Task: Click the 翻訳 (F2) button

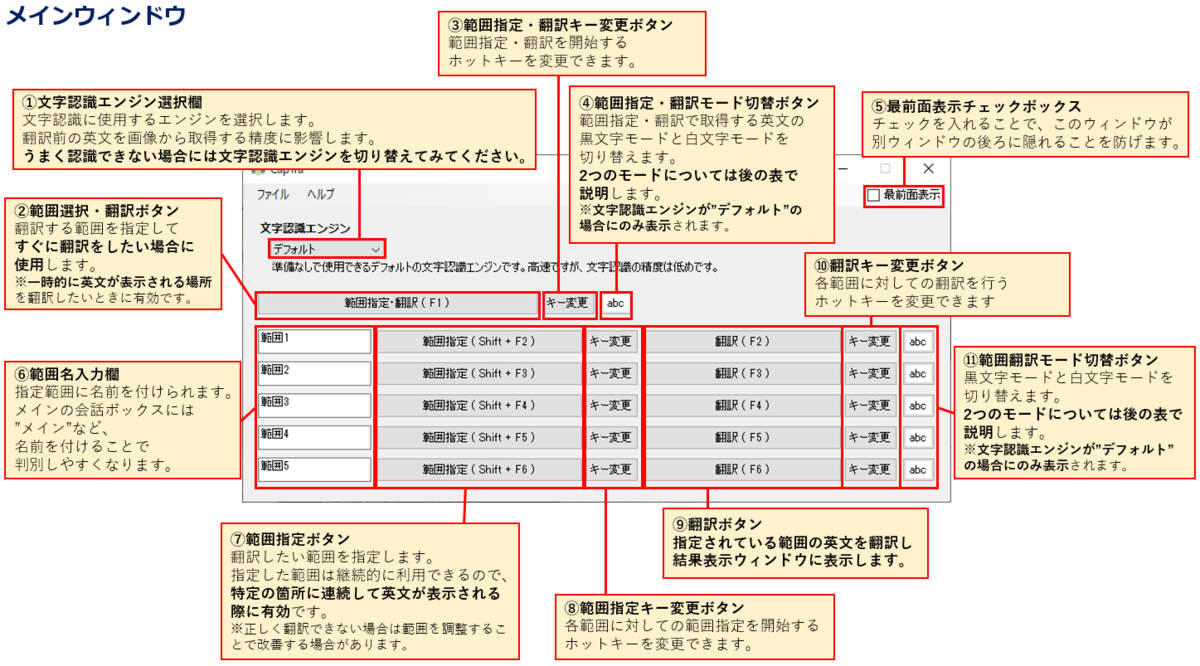Action: tap(742, 342)
